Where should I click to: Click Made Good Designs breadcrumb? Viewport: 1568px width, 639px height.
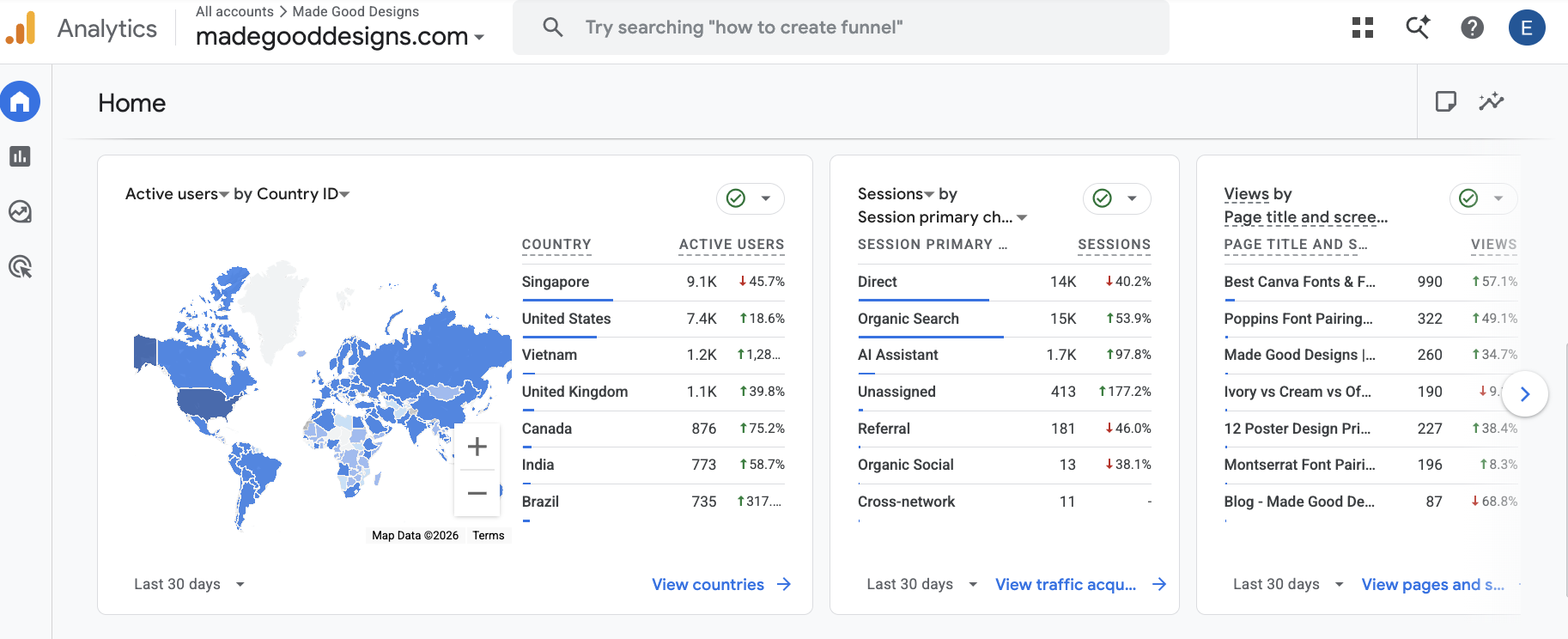(356, 11)
